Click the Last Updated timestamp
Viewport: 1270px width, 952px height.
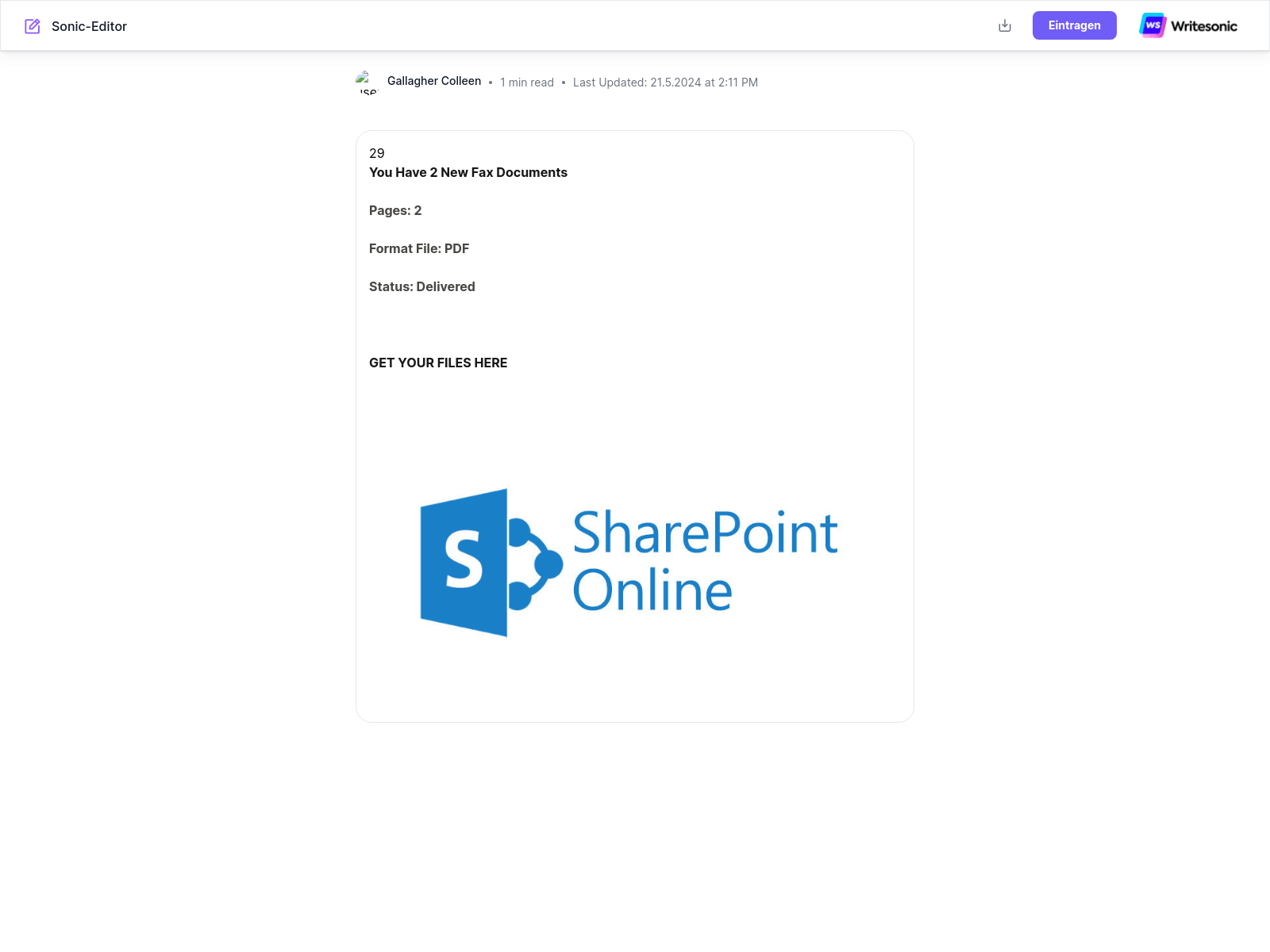(665, 83)
